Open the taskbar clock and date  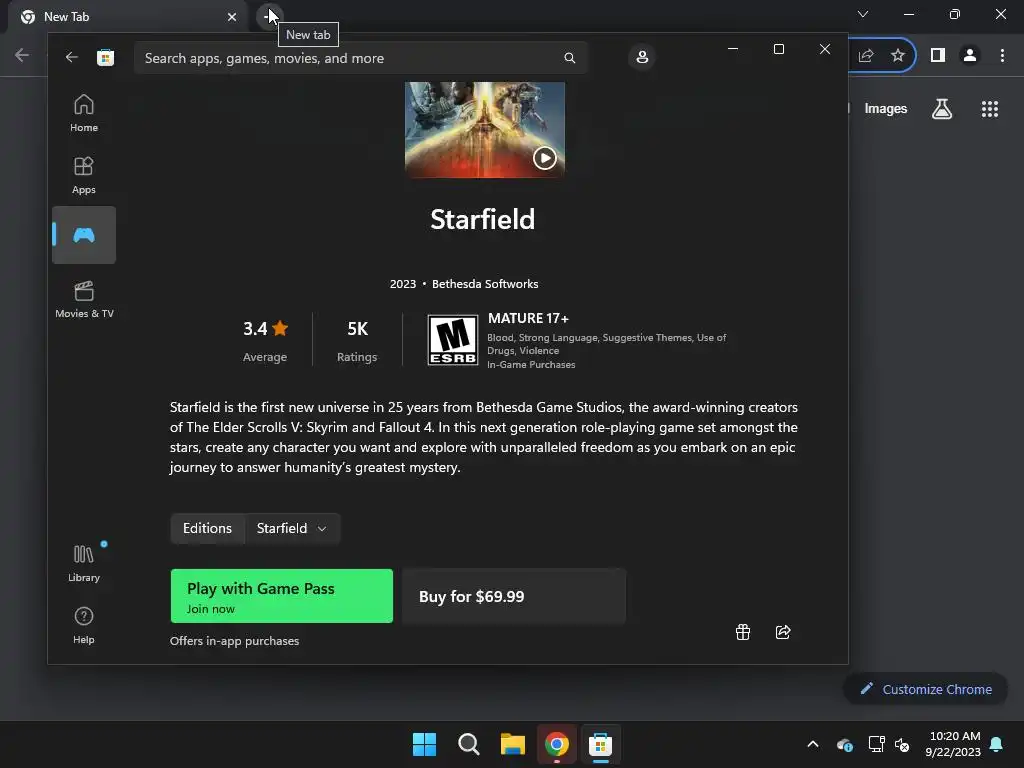coord(953,744)
